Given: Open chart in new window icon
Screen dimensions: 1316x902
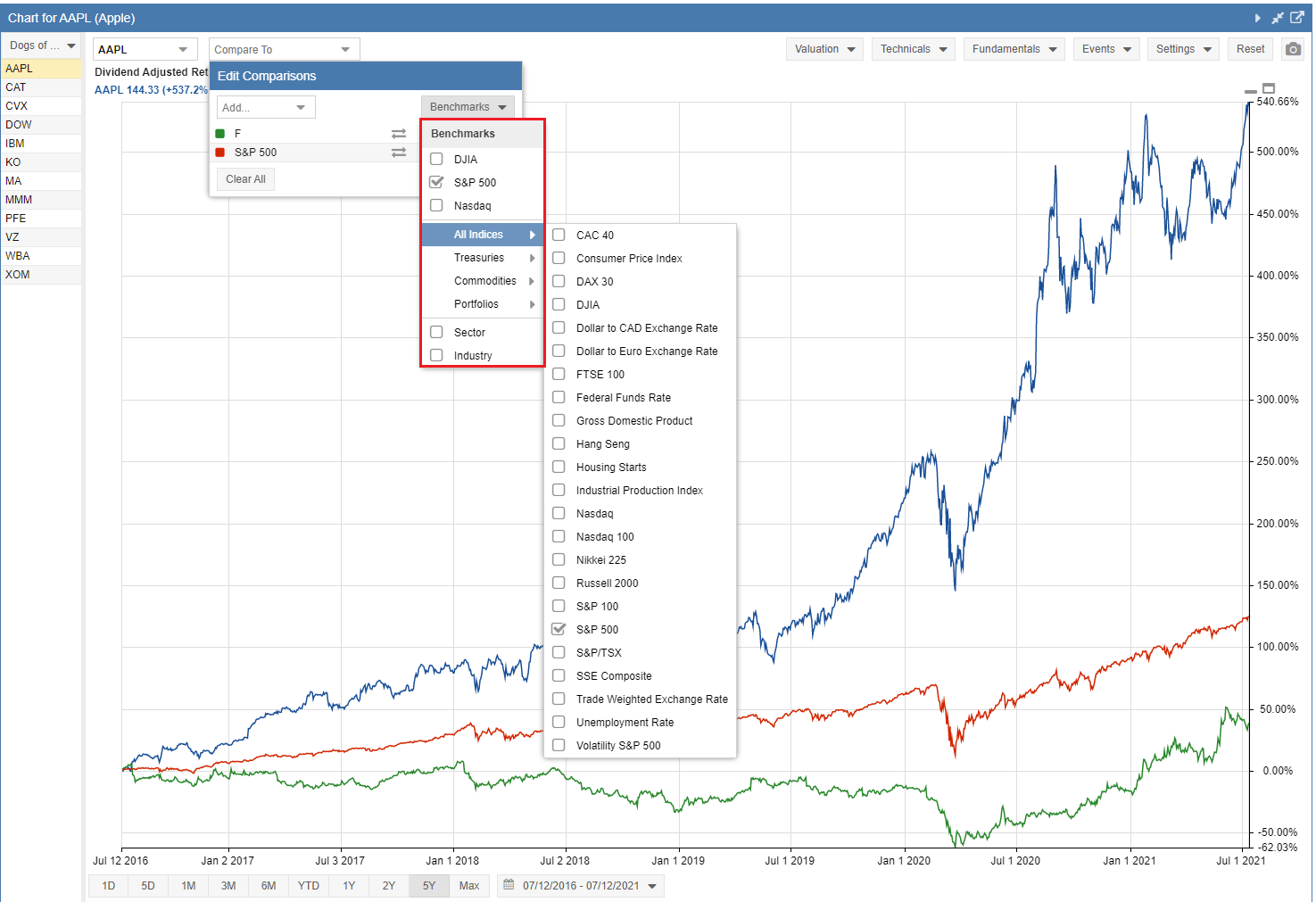Looking at the screenshot, I should point(1297,17).
